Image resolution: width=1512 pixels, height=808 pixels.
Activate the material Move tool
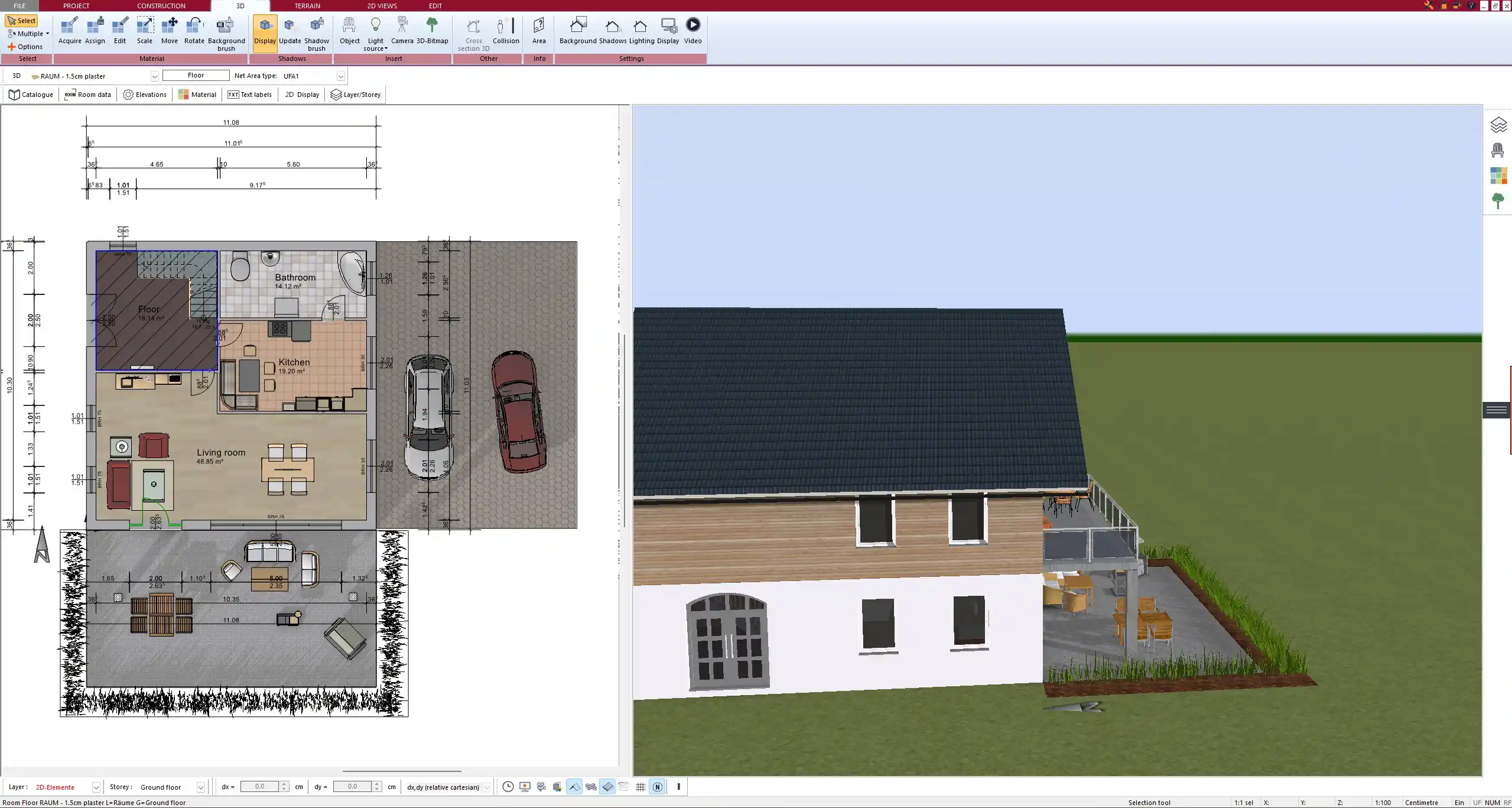click(170, 31)
